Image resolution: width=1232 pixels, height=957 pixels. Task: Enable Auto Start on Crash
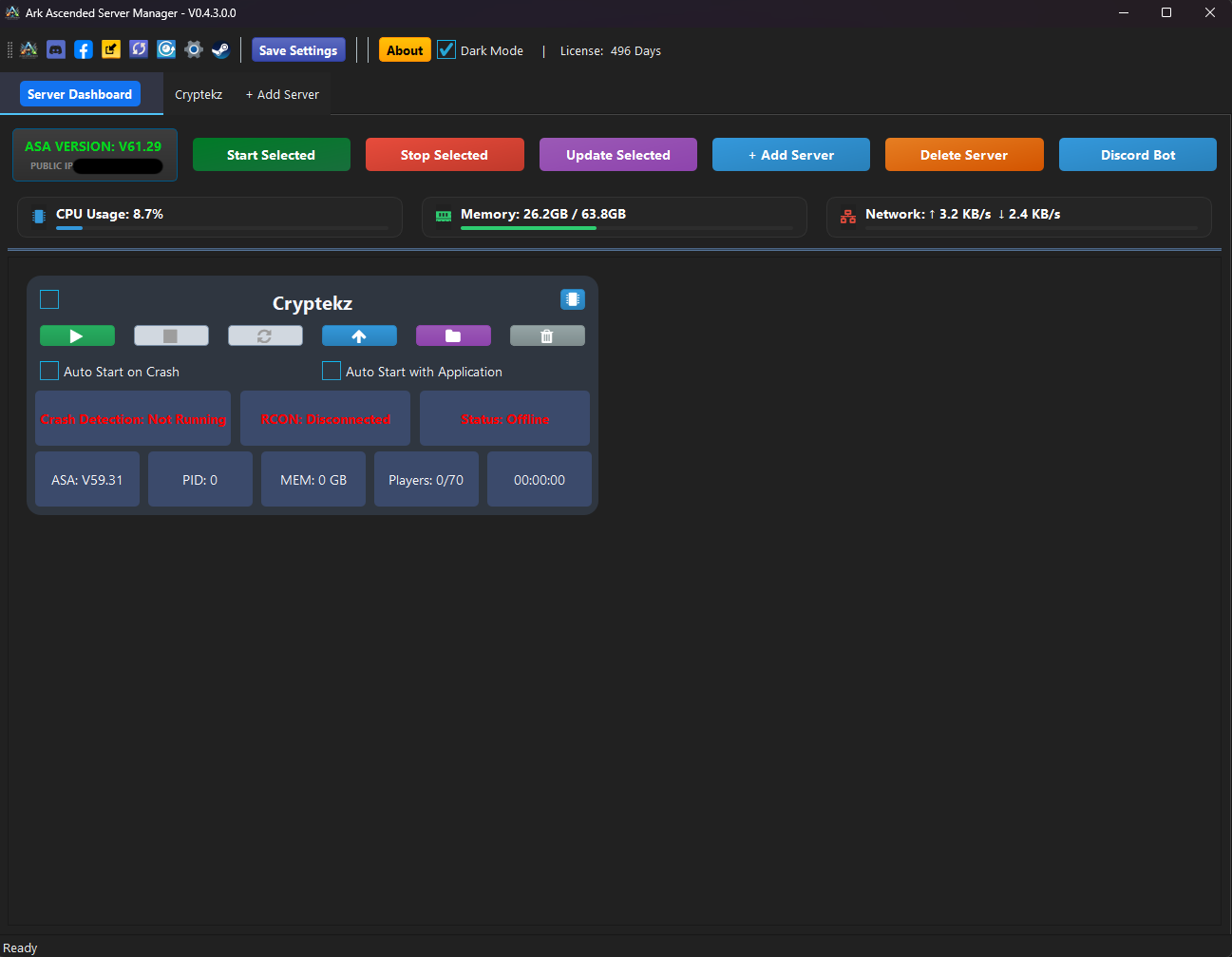pyautogui.click(x=49, y=371)
